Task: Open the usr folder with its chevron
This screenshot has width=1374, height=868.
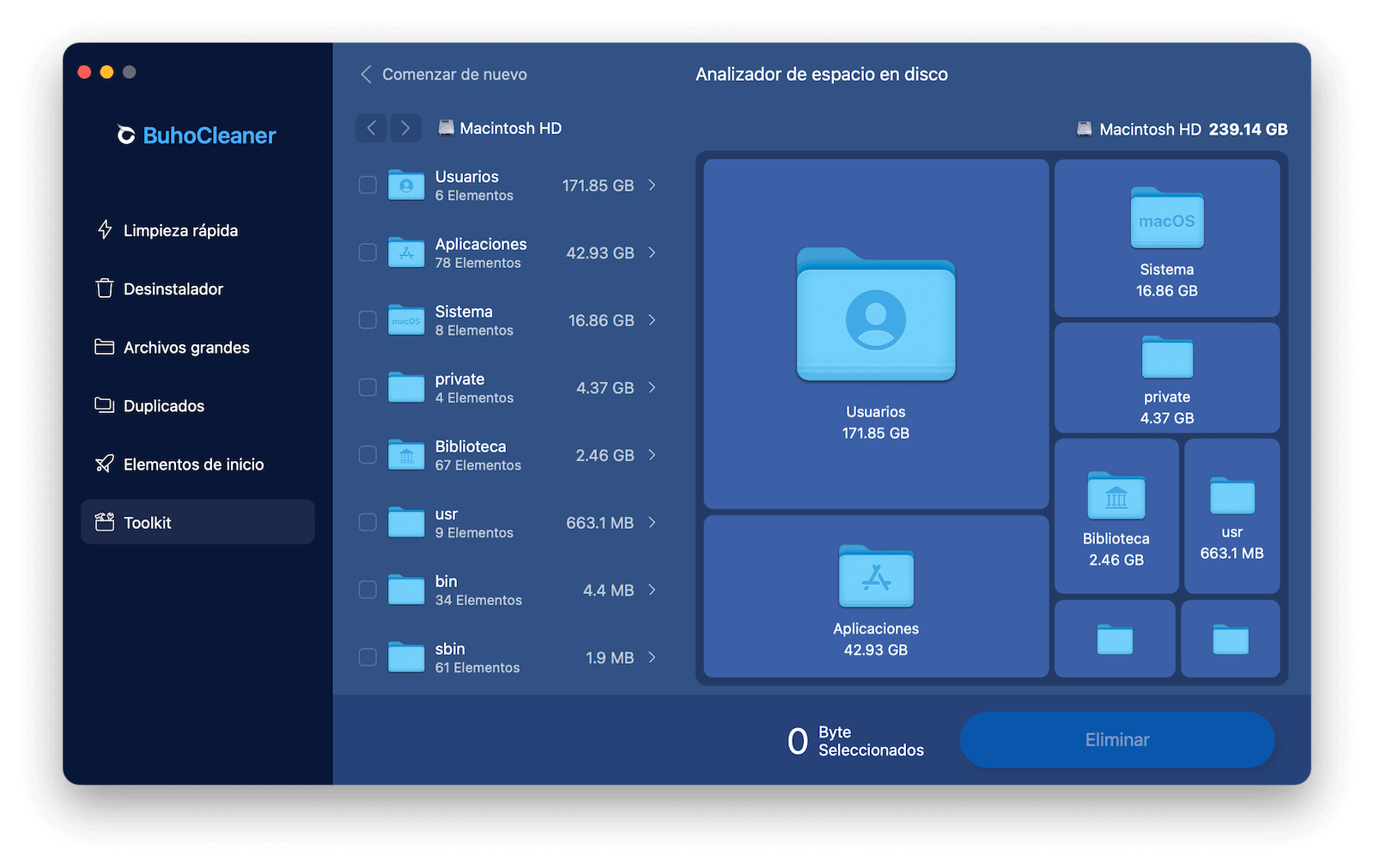Action: (652, 522)
